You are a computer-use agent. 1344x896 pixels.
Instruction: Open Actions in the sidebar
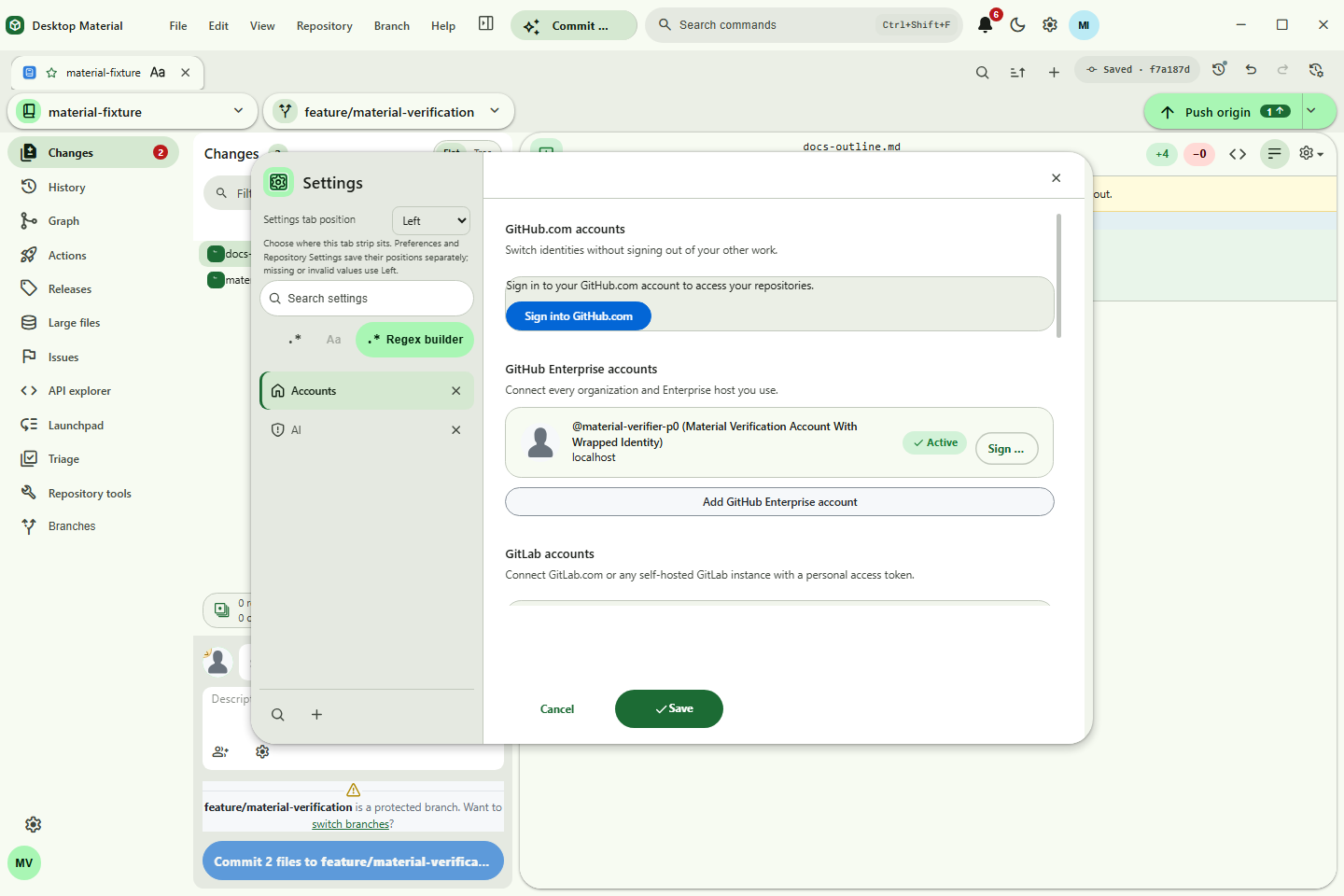(x=93, y=255)
